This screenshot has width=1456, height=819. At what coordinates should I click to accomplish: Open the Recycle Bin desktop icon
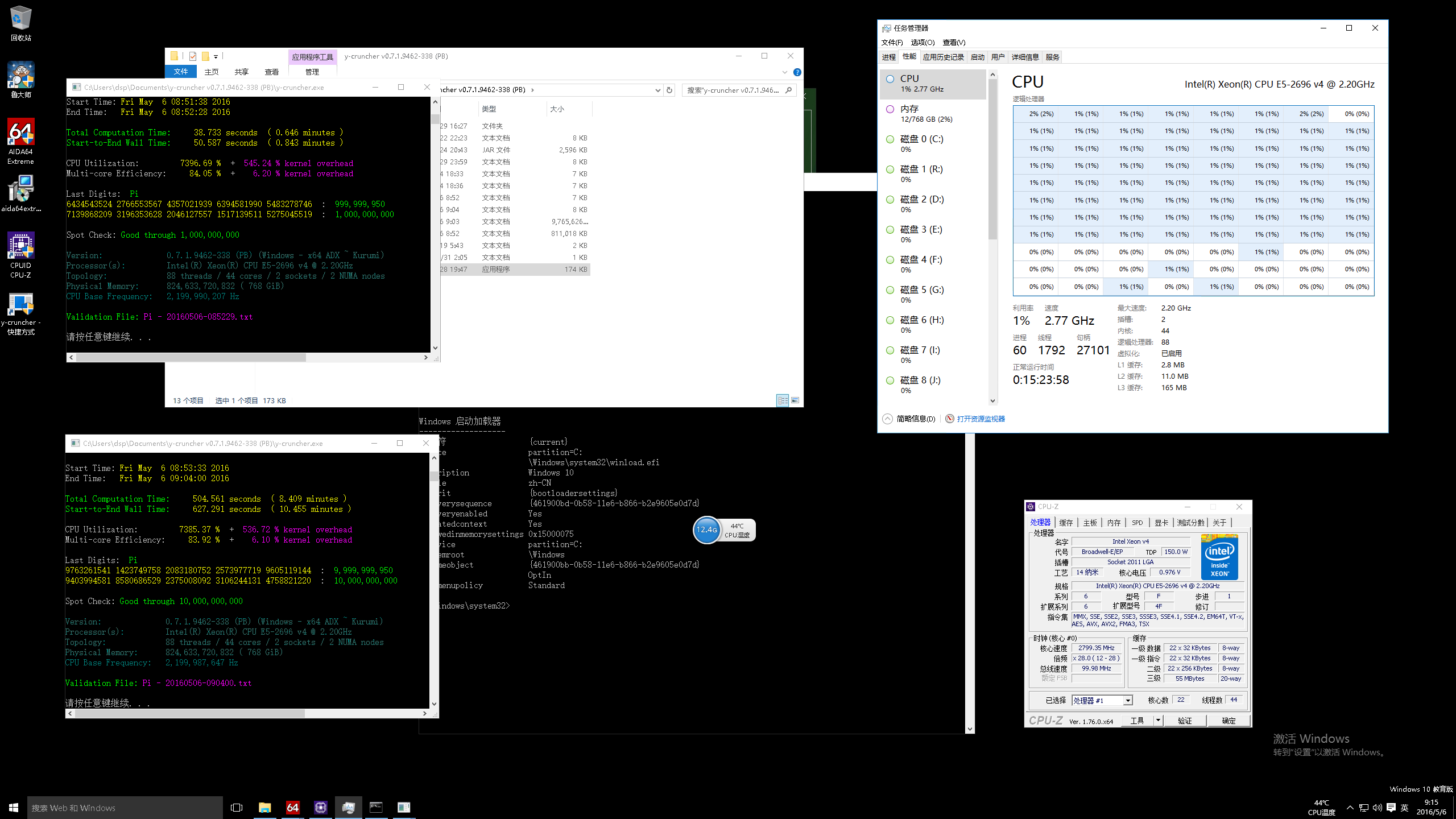pyautogui.click(x=21, y=23)
